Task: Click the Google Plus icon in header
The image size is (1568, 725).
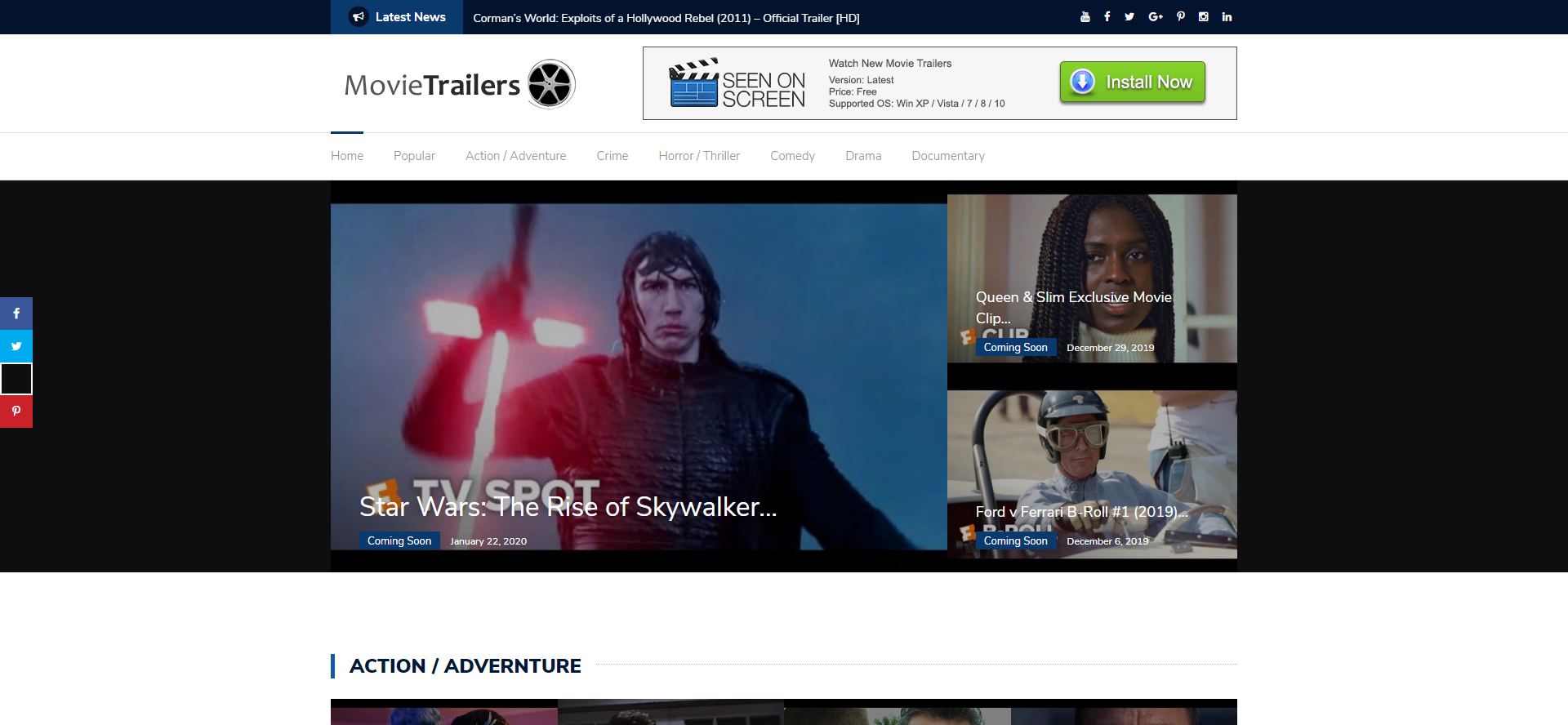Action: click(x=1155, y=17)
